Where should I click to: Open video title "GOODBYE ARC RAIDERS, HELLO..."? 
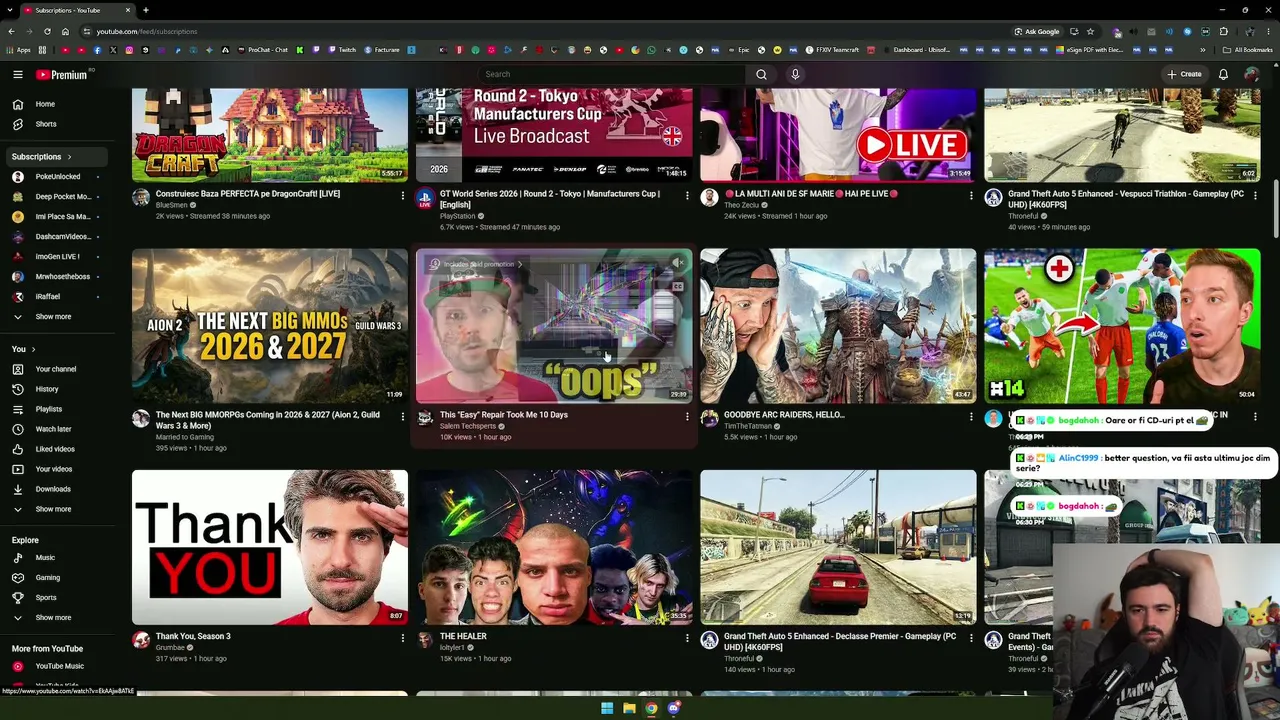784,415
